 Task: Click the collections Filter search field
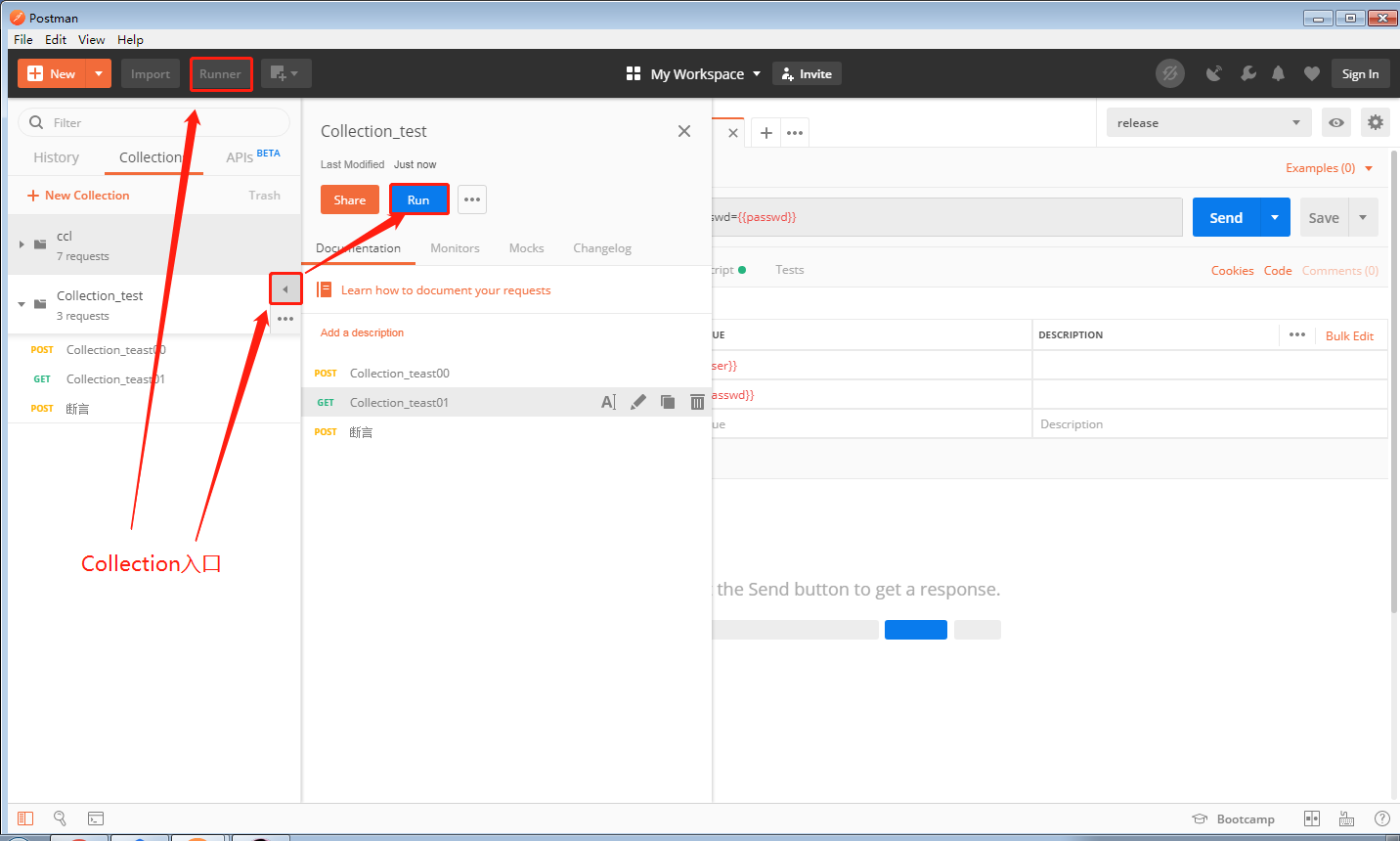[x=153, y=122]
